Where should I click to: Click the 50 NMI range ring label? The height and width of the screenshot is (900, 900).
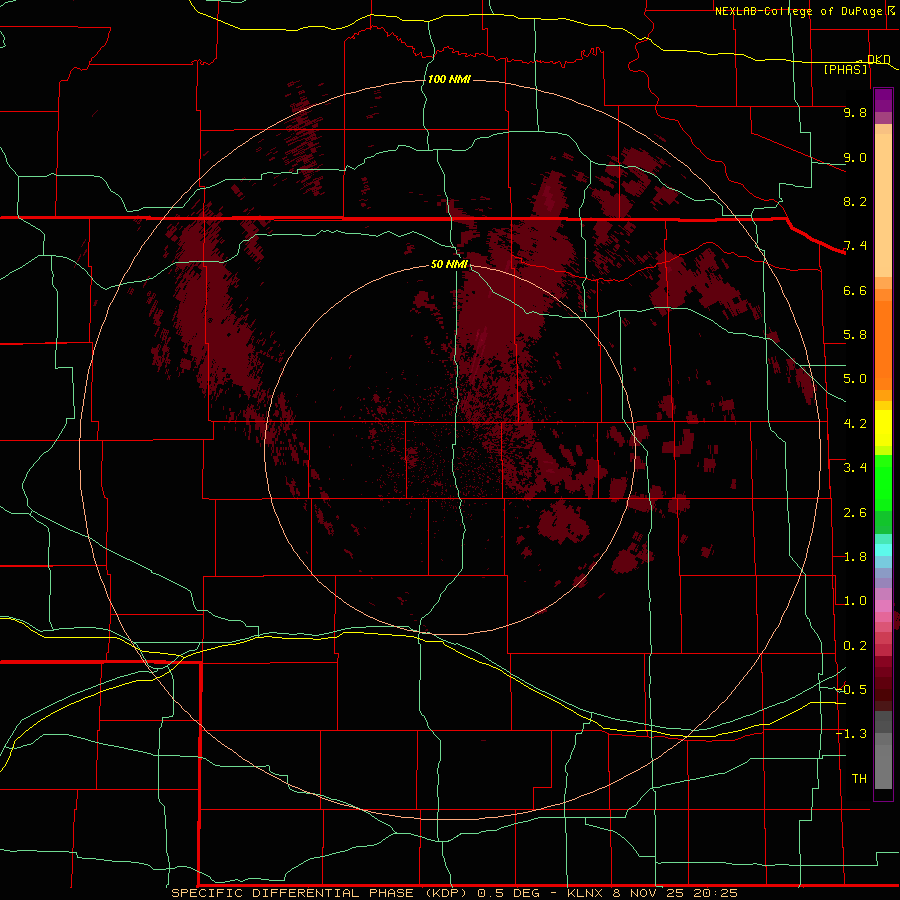tap(449, 264)
